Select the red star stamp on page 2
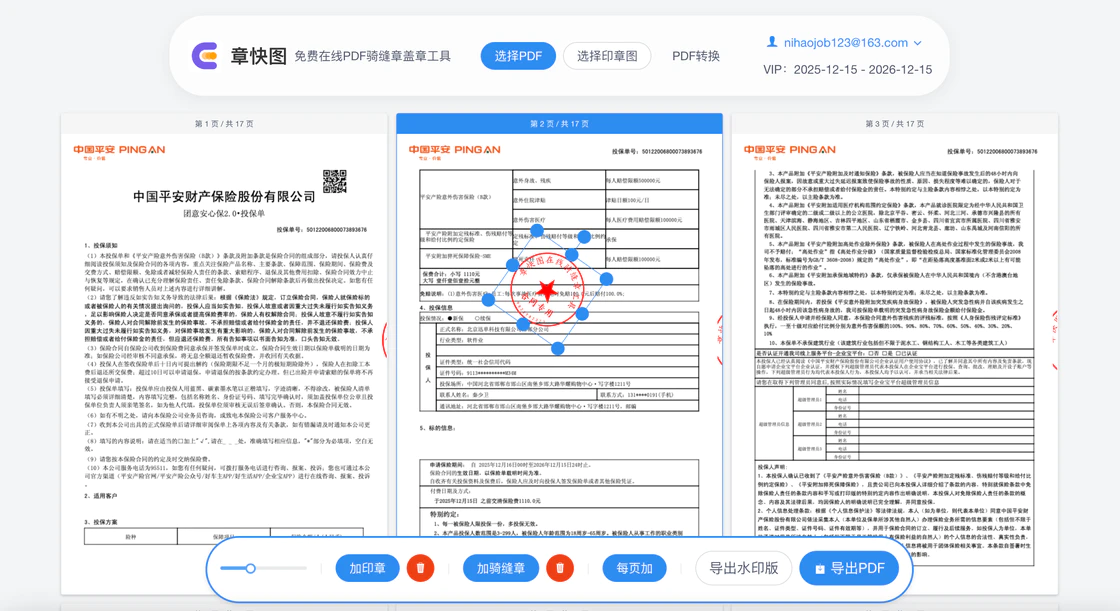The height and width of the screenshot is (611, 1120). [546, 290]
